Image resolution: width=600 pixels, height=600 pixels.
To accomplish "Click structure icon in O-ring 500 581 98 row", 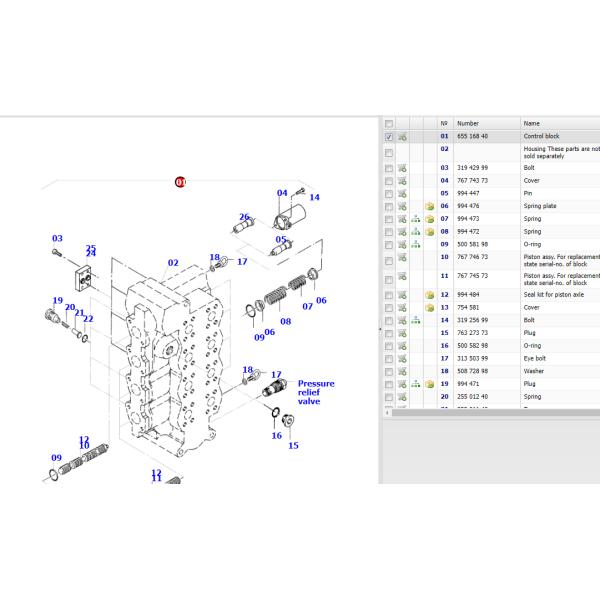I will coord(416,243).
